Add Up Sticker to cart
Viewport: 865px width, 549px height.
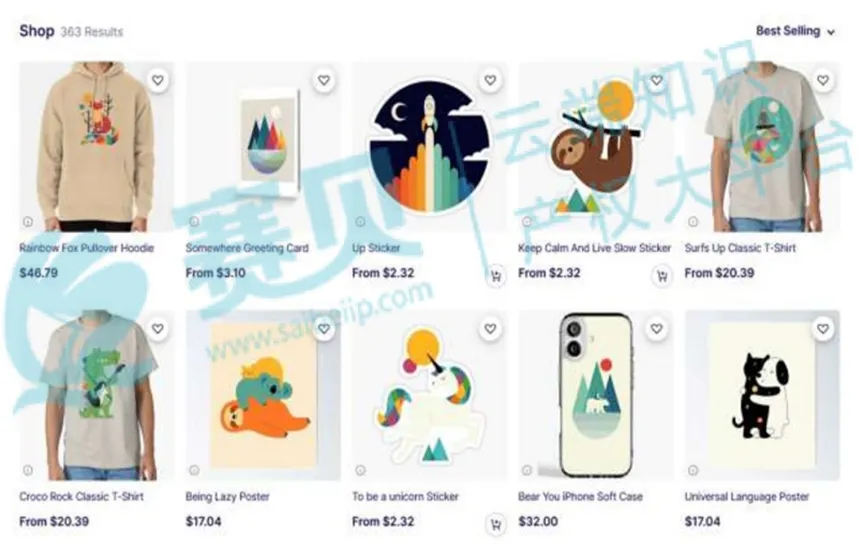(495, 276)
